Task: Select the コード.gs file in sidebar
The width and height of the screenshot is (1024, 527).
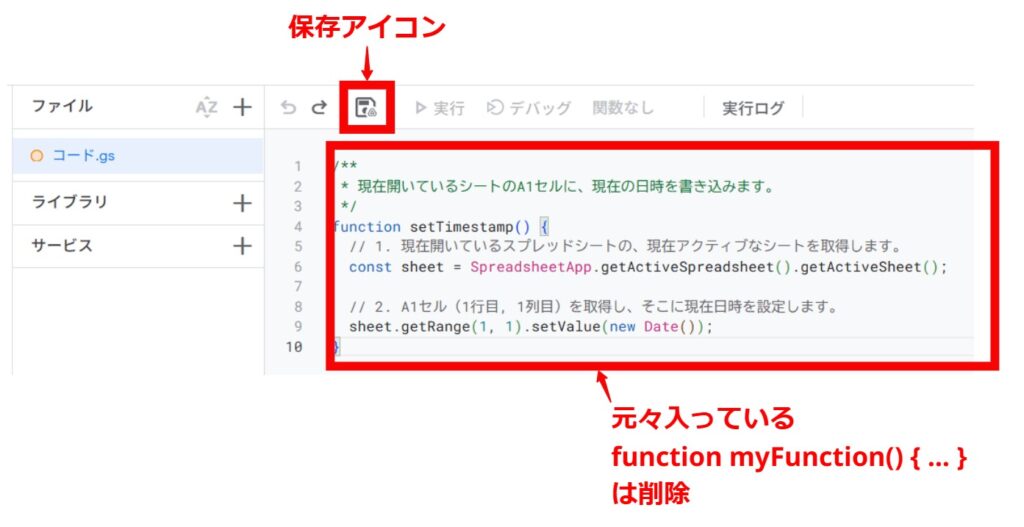Action: 83,156
